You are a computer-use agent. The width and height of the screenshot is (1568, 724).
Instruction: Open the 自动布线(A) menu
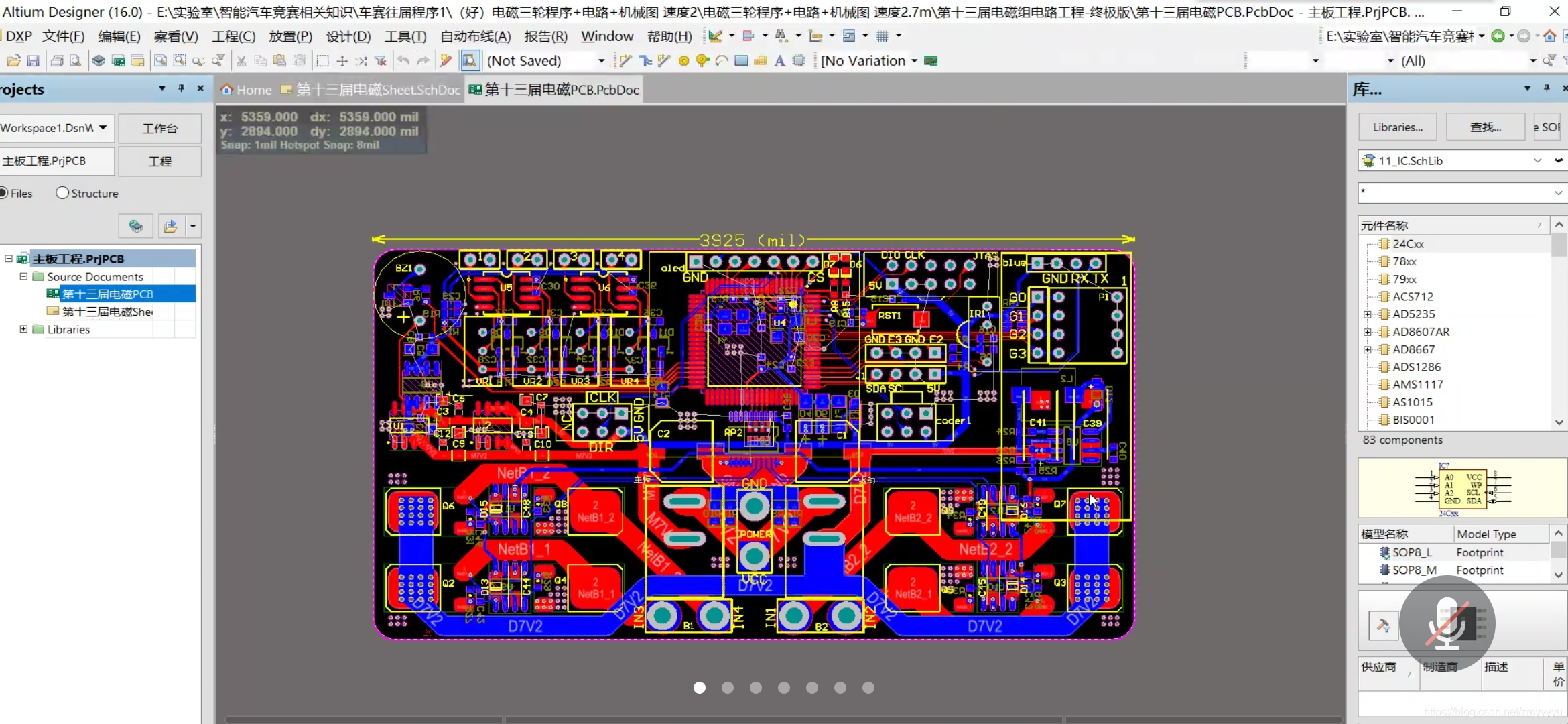[476, 36]
